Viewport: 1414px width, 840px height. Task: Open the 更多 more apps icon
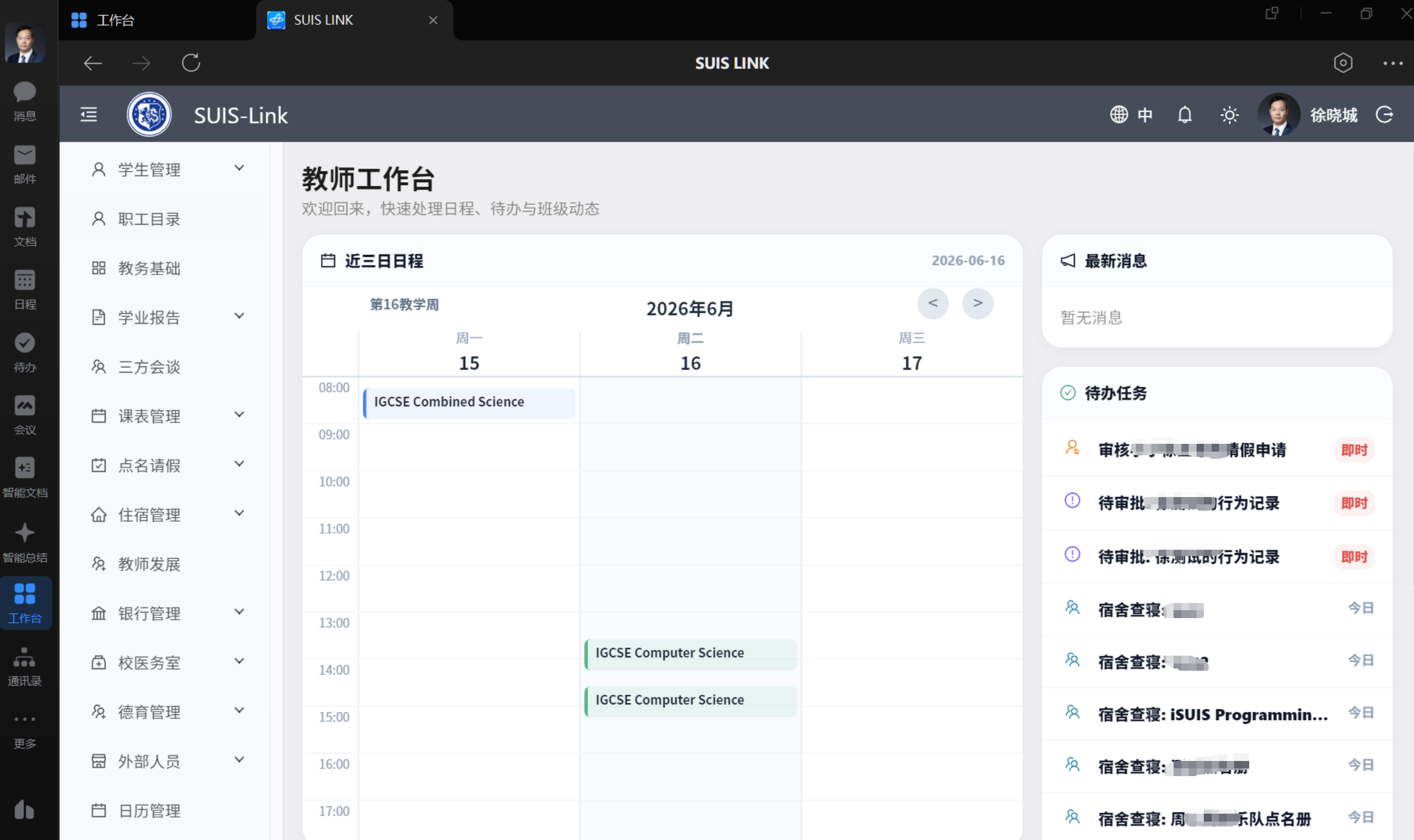pos(24,730)
